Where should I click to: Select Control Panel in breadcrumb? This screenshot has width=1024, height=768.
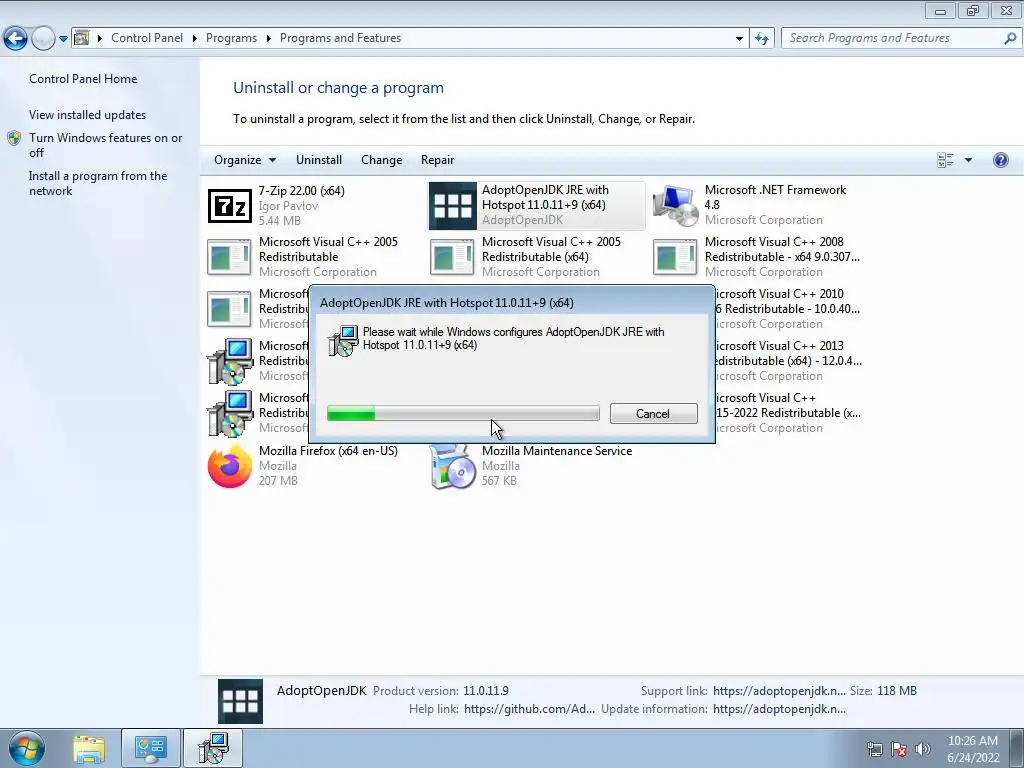[147, 38]
